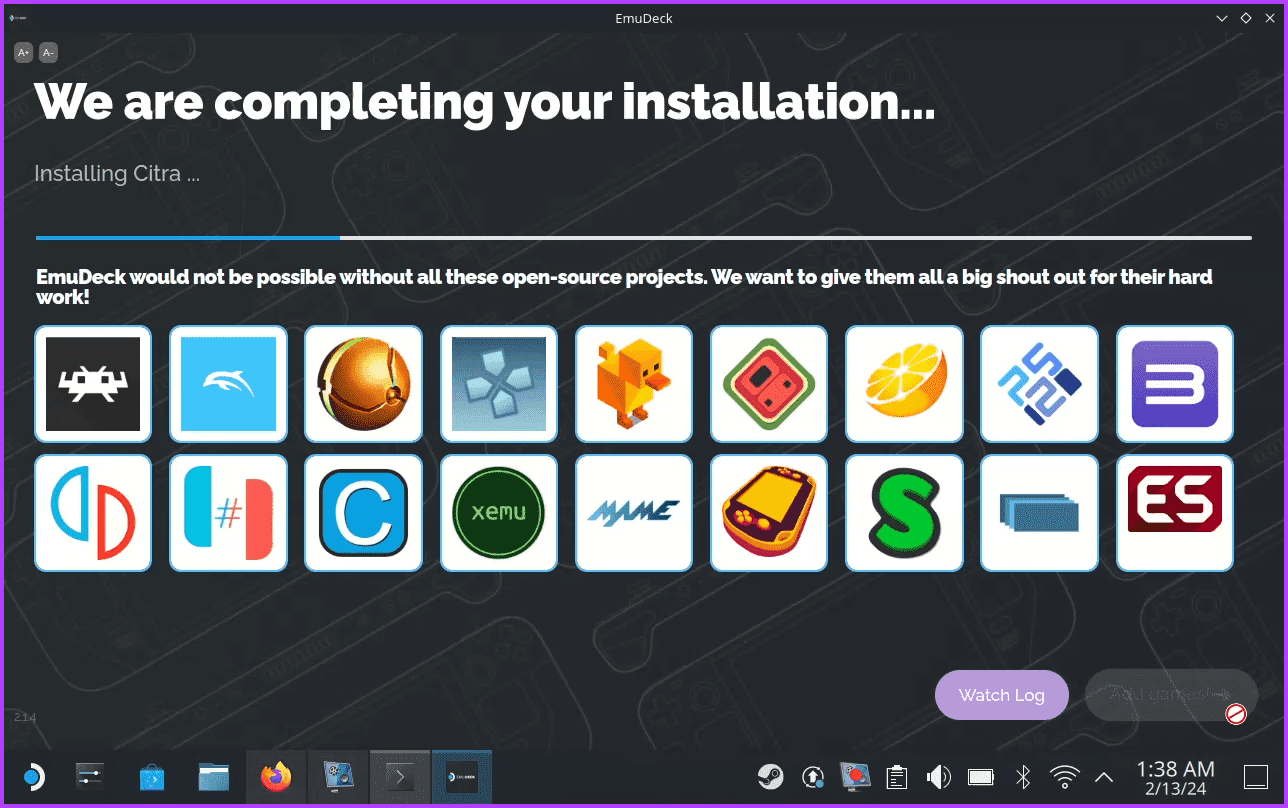Click the Watch Log button

(x=1002, y=695)
